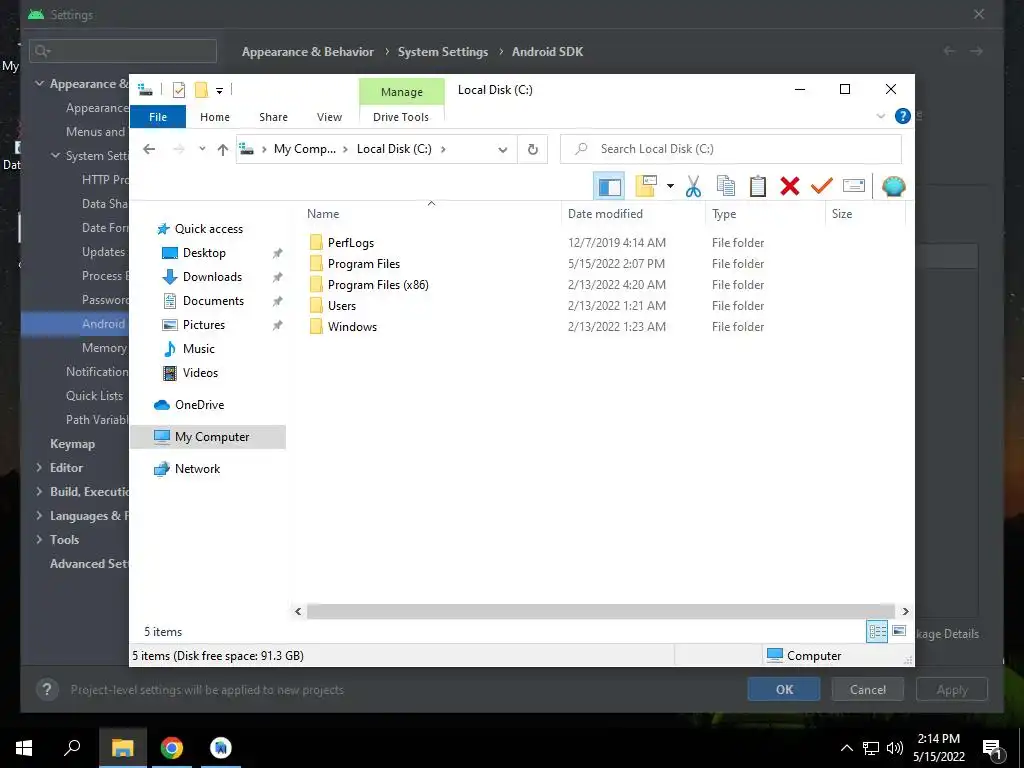Go up one folder level arrow

(223, 150)
